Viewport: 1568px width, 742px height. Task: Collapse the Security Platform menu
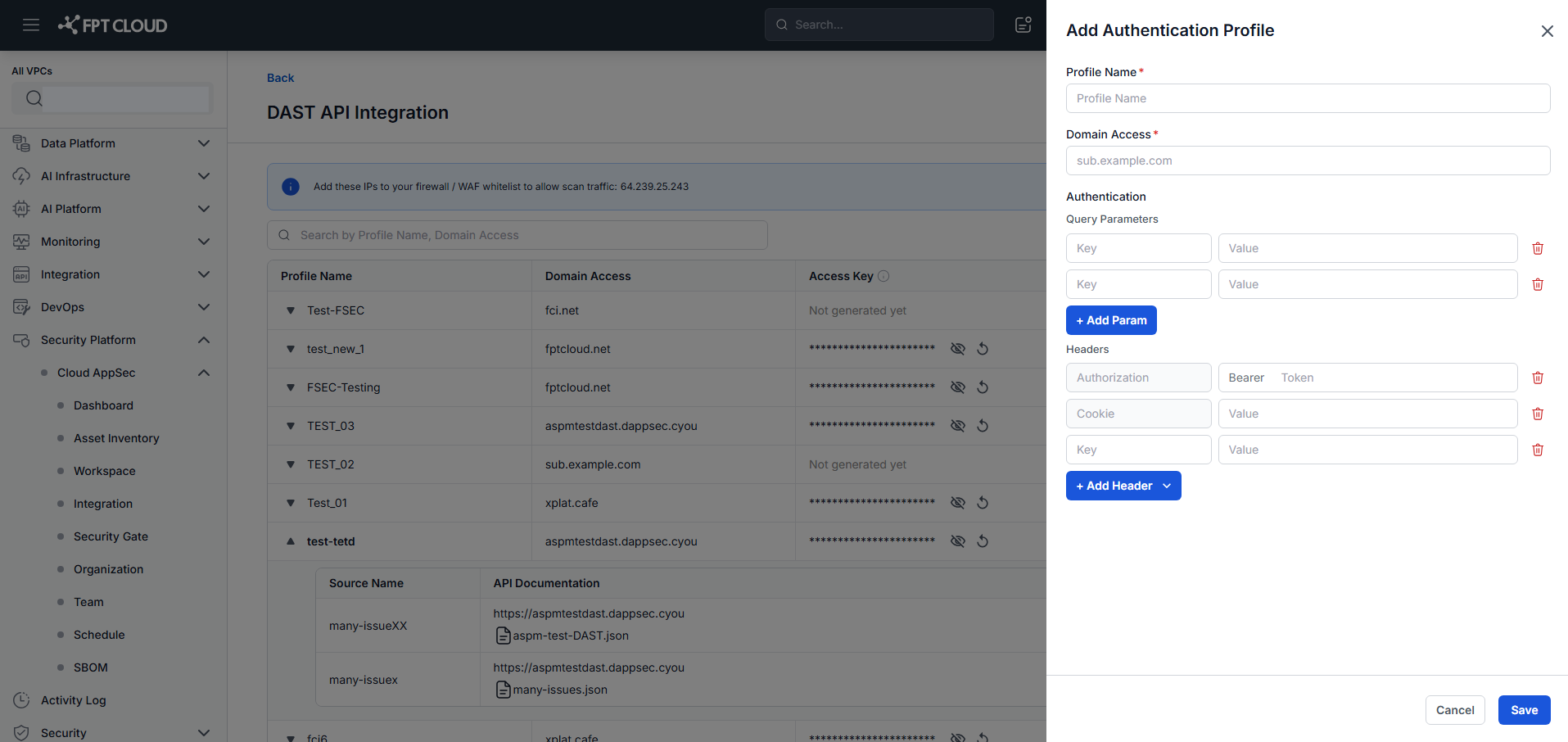pyautogui.click(x=204, y=340)
